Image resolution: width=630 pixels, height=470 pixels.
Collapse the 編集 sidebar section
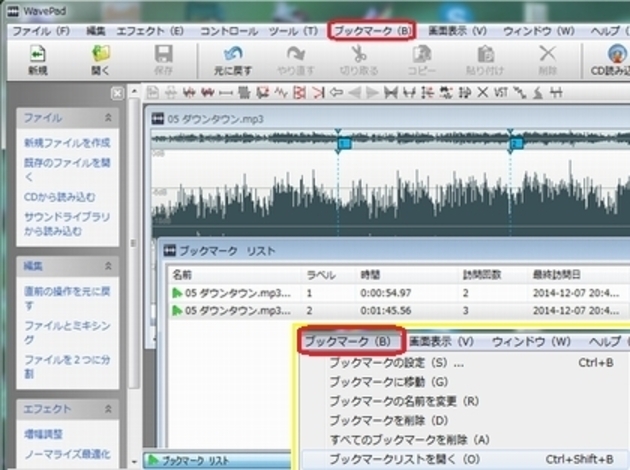click(x=108, y=266)
